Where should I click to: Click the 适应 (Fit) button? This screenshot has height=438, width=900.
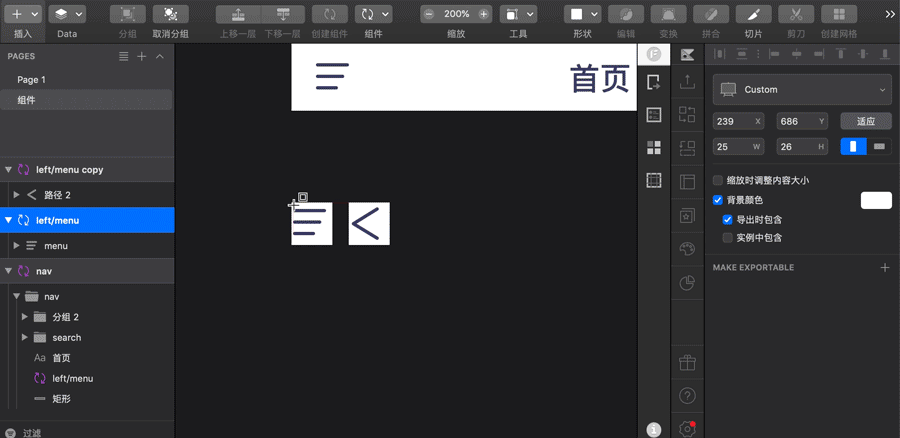[x=865, y=121]
